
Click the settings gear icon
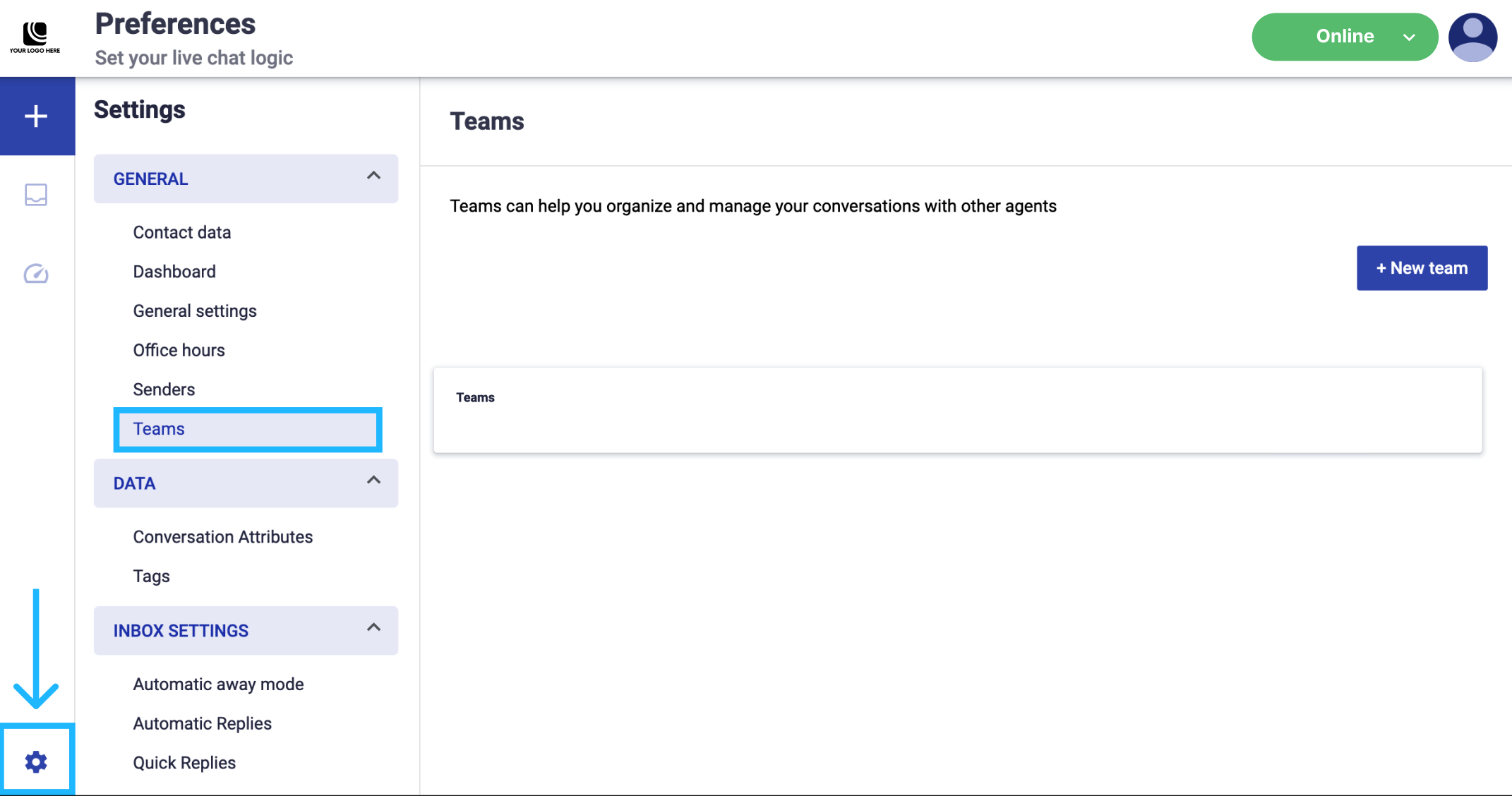click(36, 762)
